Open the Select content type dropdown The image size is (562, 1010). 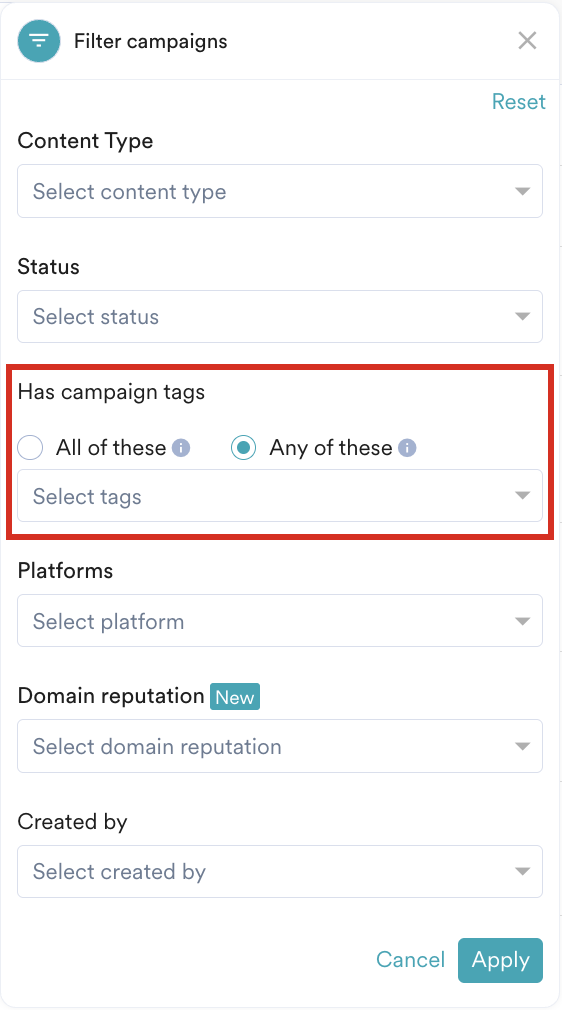coord(280,191)
